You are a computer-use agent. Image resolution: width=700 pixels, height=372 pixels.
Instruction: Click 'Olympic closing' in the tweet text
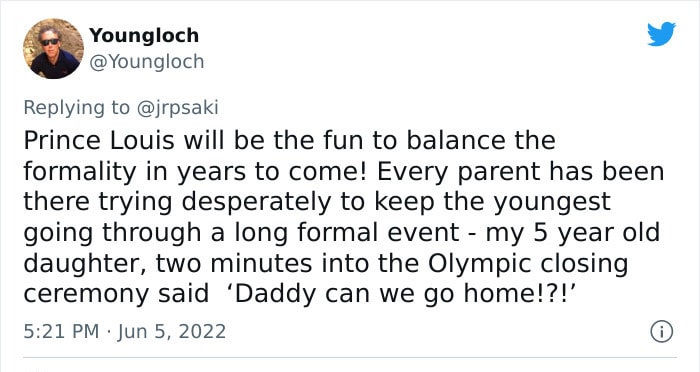(528, 263)
